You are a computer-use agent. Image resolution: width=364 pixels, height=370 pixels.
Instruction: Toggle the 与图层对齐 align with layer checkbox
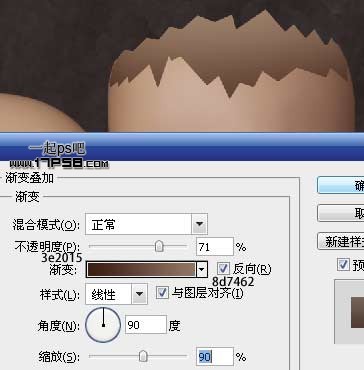coord(162,293)
